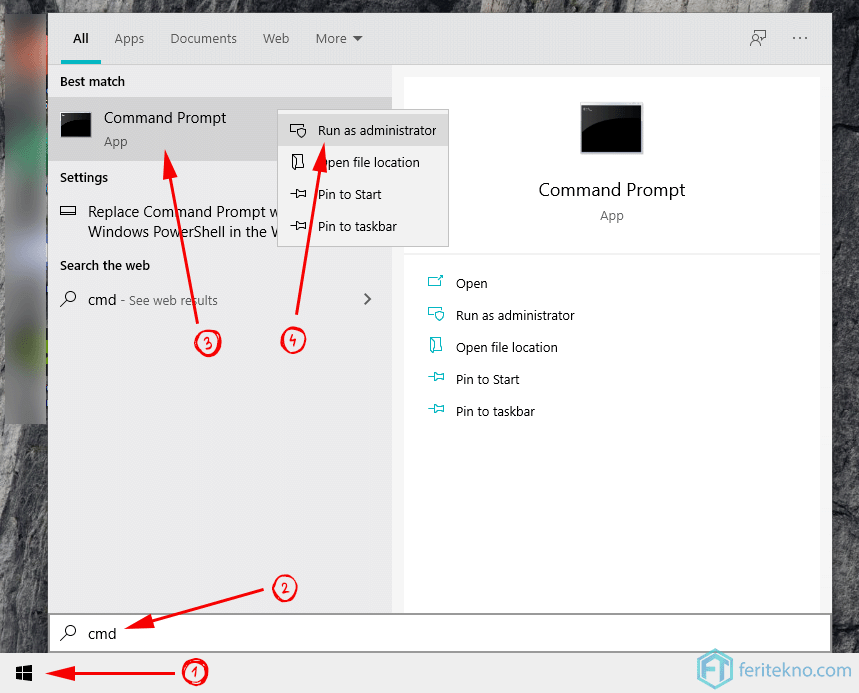Click the magnifier icon beside cmd web result
859x693 pixels.
[x=68, y=299]
